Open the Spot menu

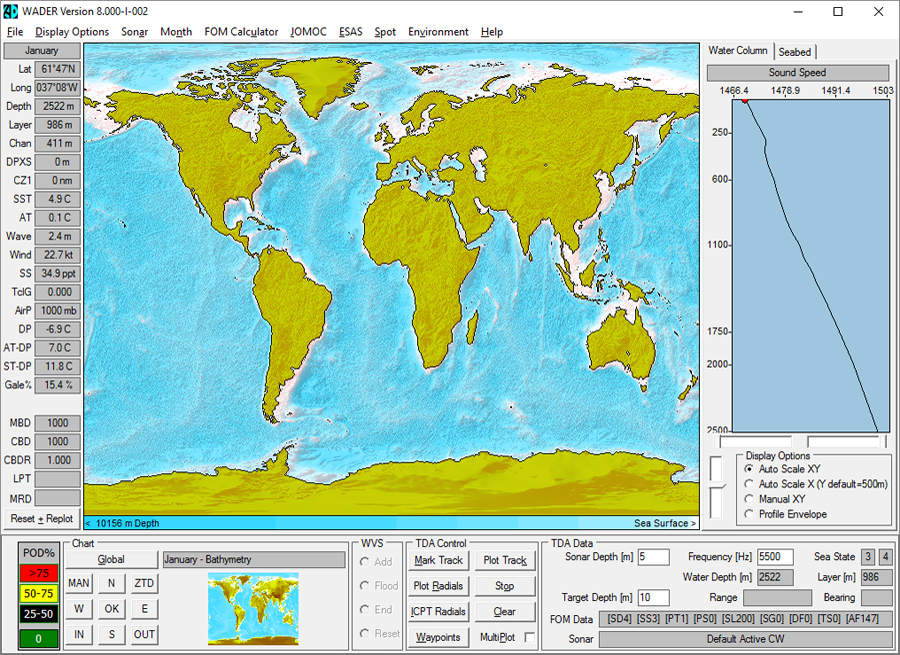point(385,32)
